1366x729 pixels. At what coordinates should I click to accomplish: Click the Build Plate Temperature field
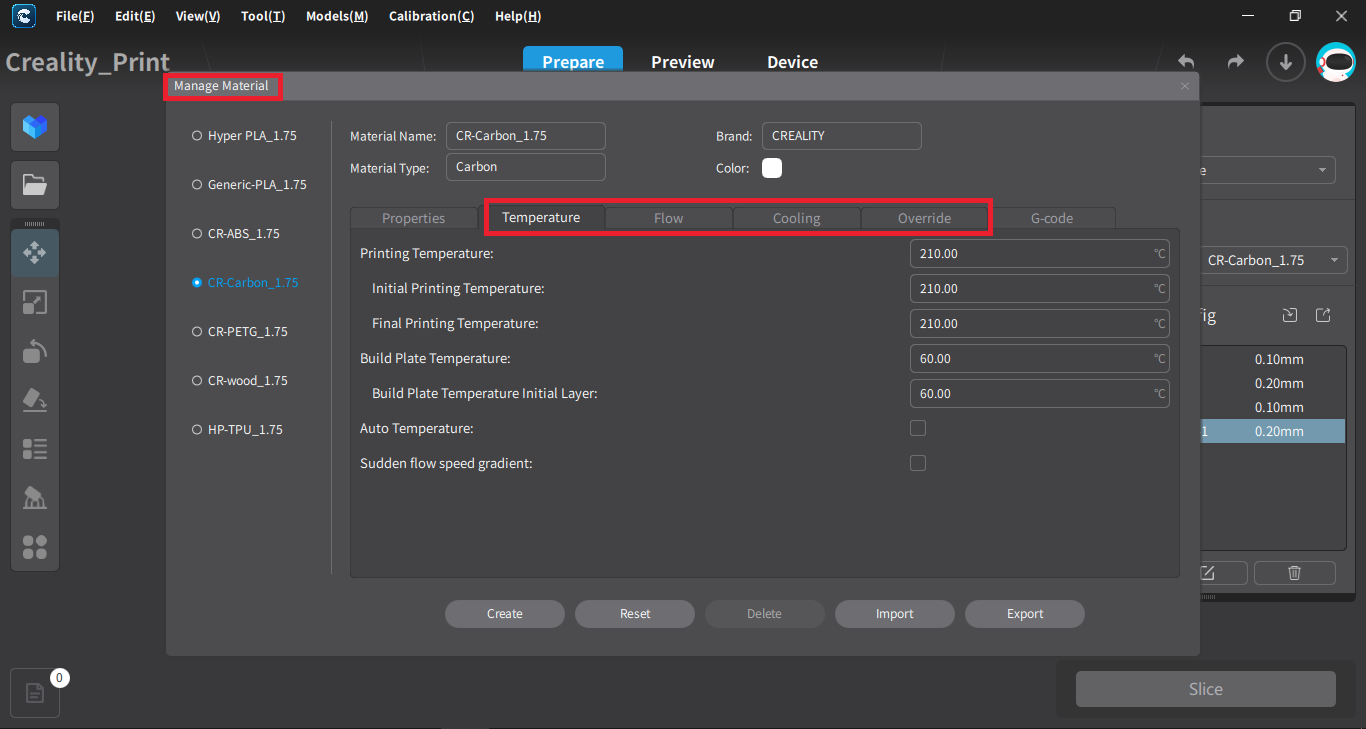pos(1040,359)
